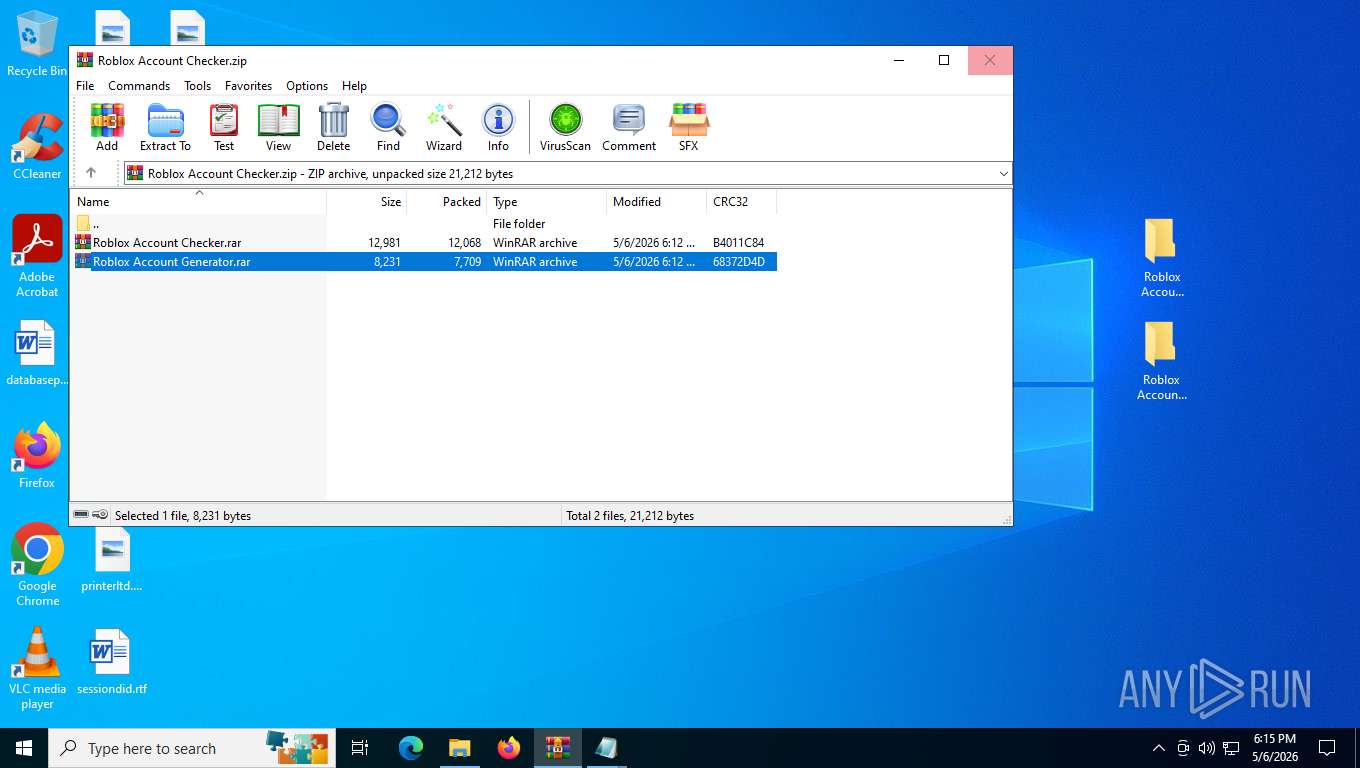This screenshot has height=768, width=1360.
Task: Open Recycle Bin on desktop
Action: pyautogui.click(x=36, y=44)
